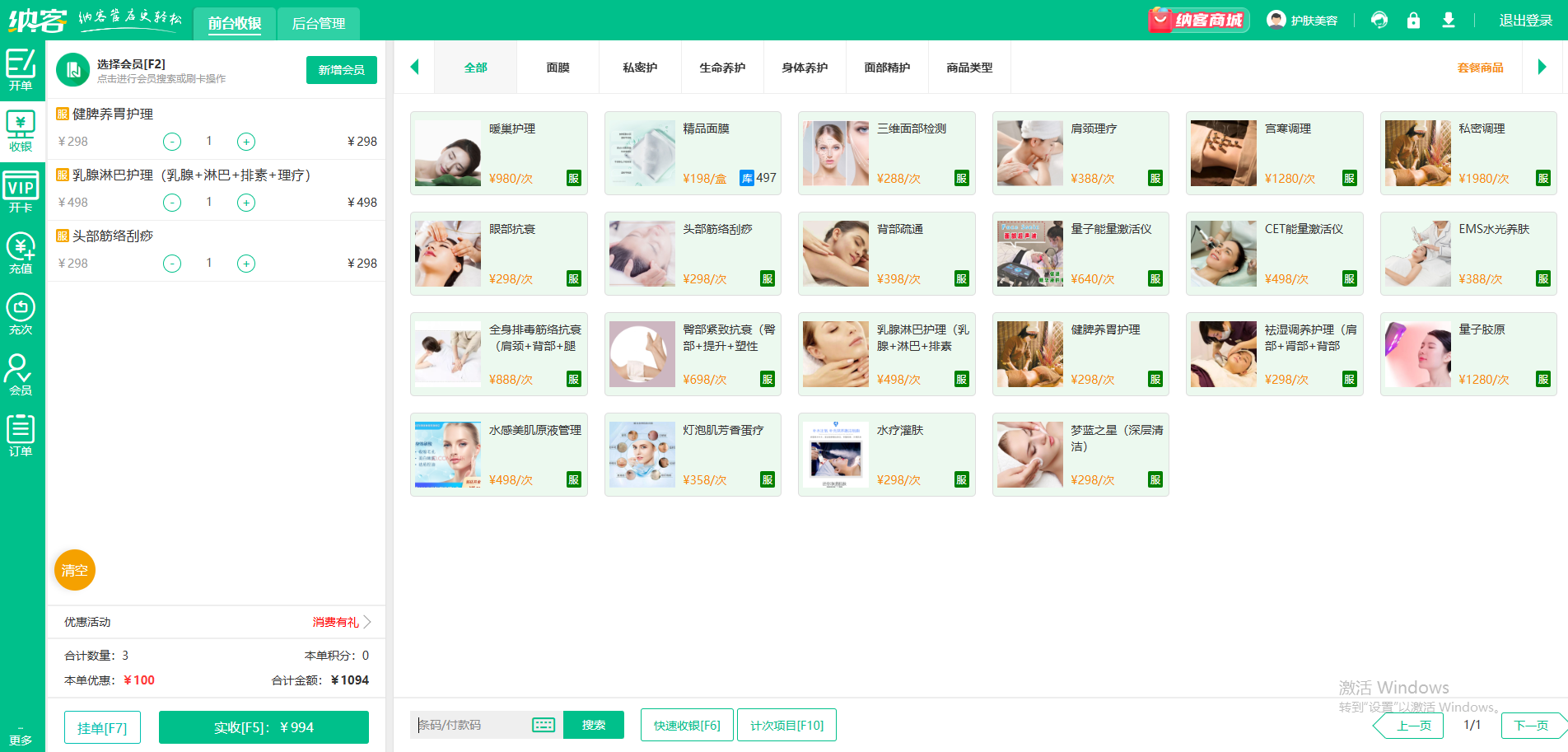1568x752 pixels.
Task: Go to 下一页 next page
Action: tap(1534, 726)
